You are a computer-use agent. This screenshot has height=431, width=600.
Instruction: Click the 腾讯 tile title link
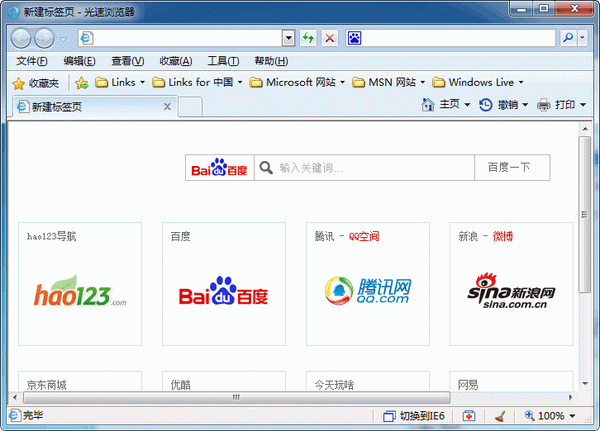324,237
